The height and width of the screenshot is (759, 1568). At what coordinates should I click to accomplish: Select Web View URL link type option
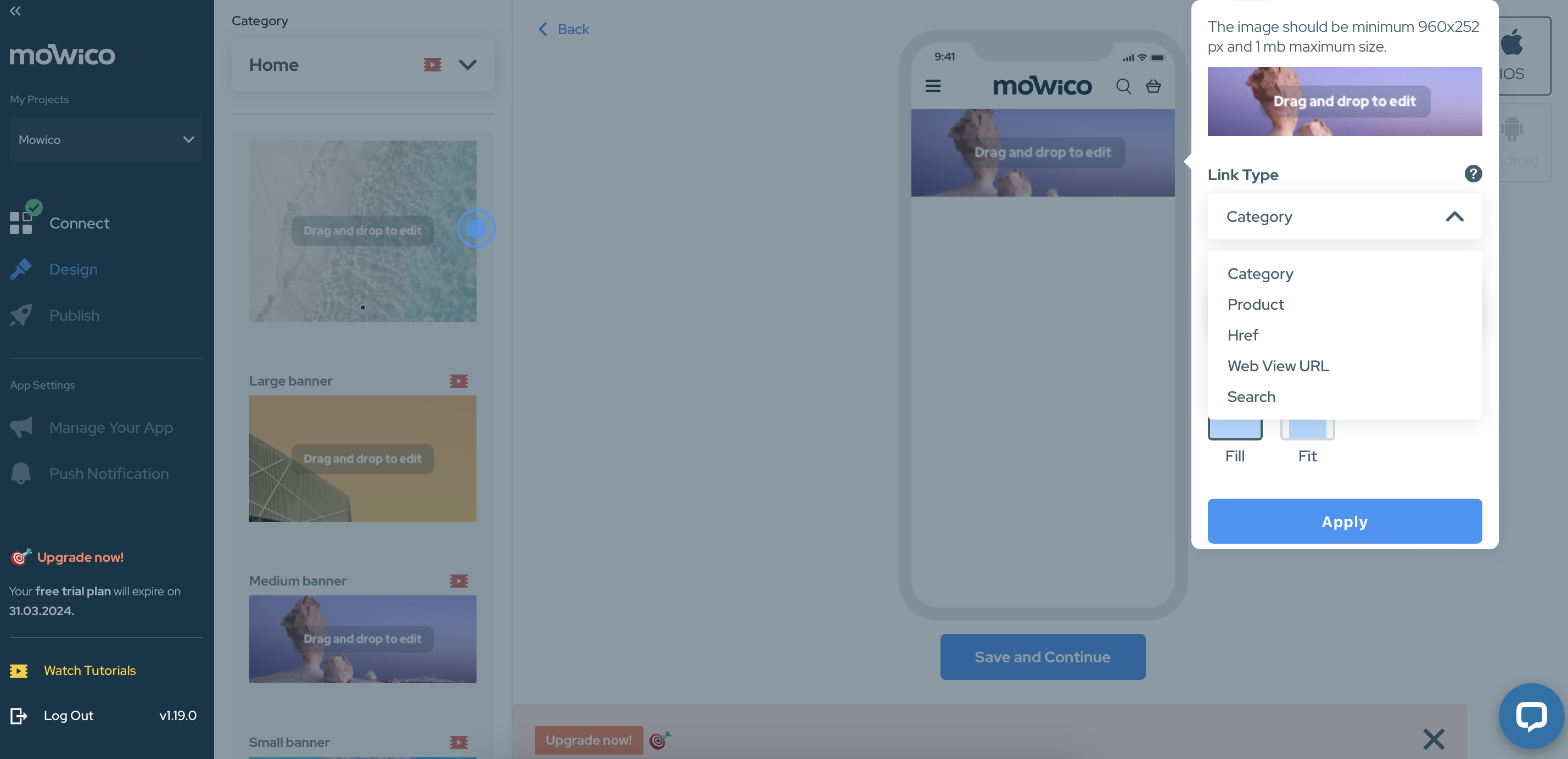pyautogui.click(x=1278, y=365)
